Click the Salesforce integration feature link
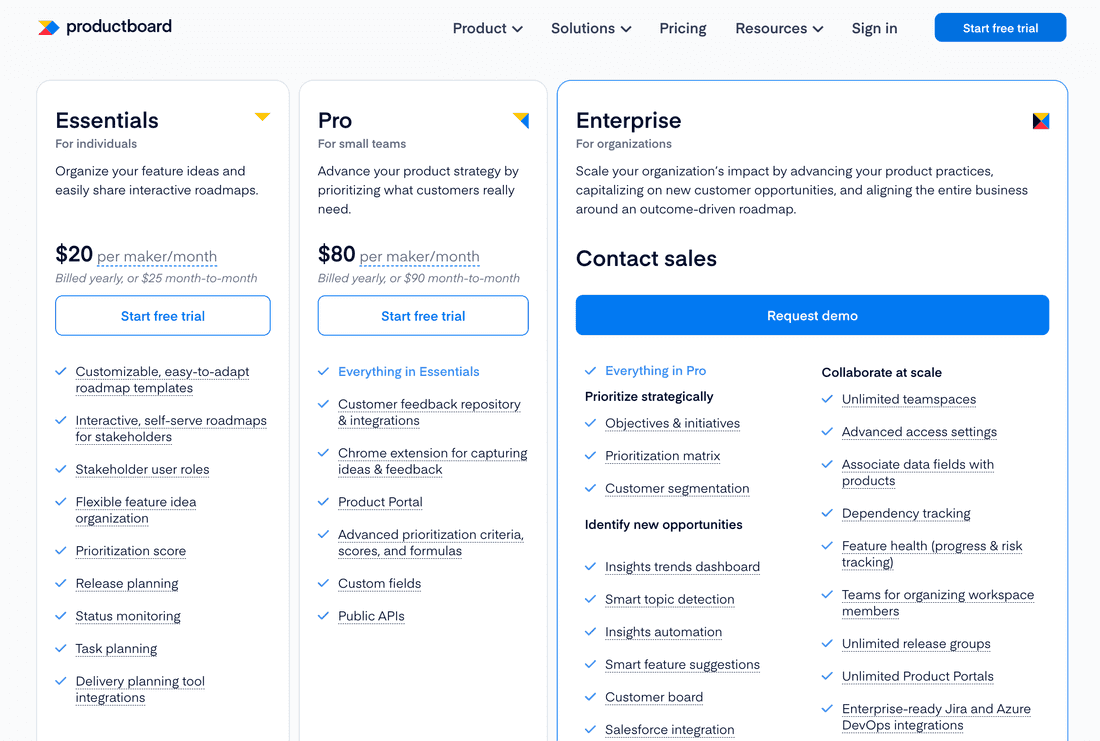This screenshot has height=741, width=1100. pyautogui.click(x=669, y=729)
